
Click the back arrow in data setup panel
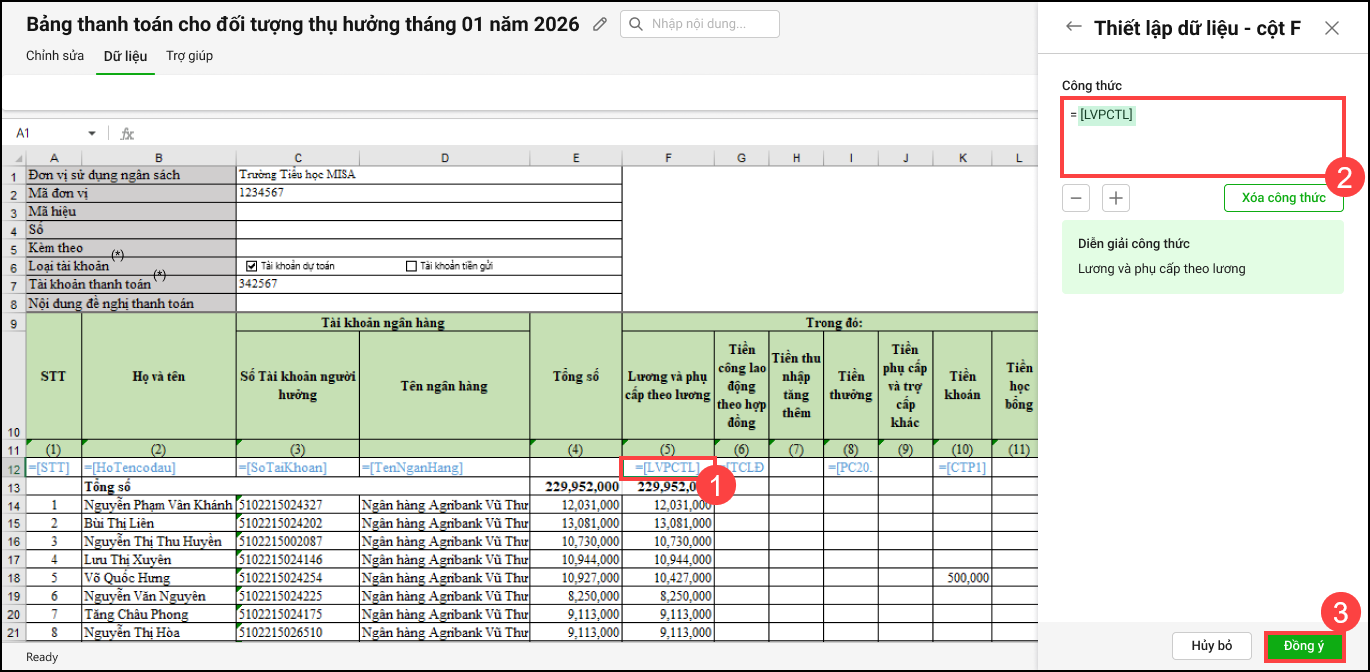click(1074, 27)
